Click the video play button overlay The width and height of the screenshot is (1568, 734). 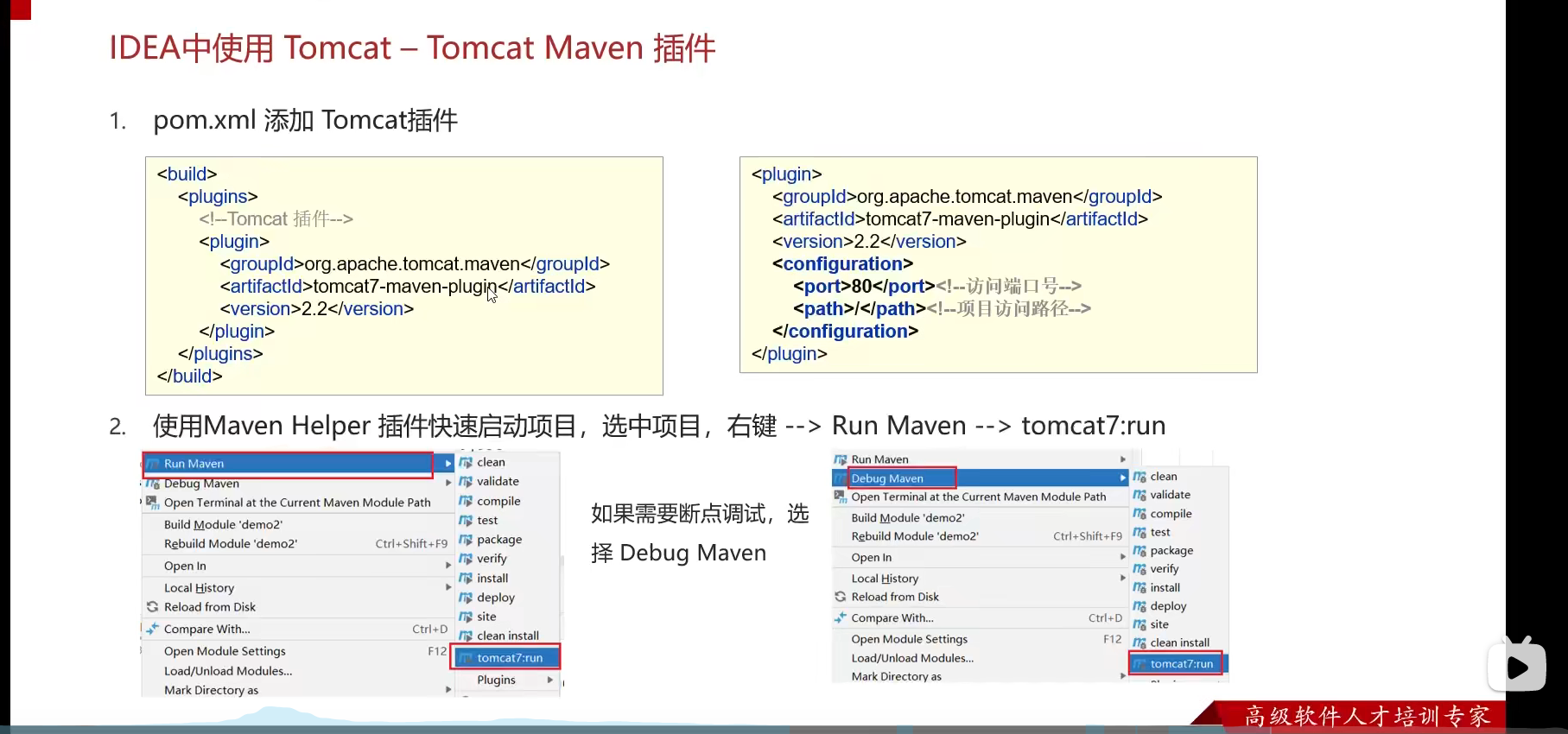click(x=1517, y=666)
